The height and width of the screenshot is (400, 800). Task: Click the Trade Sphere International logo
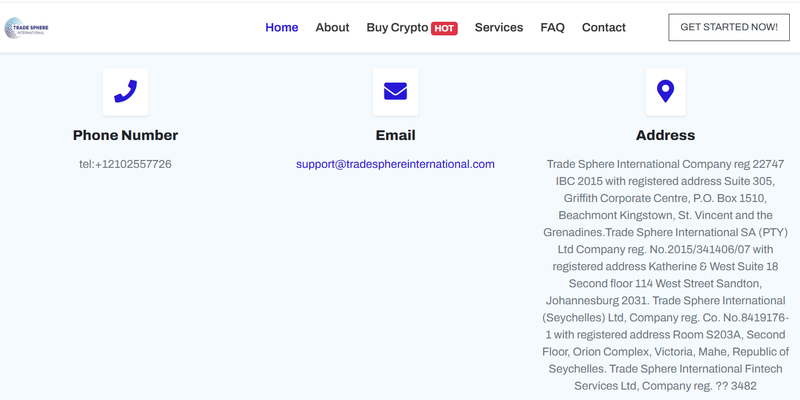(26, 28)
